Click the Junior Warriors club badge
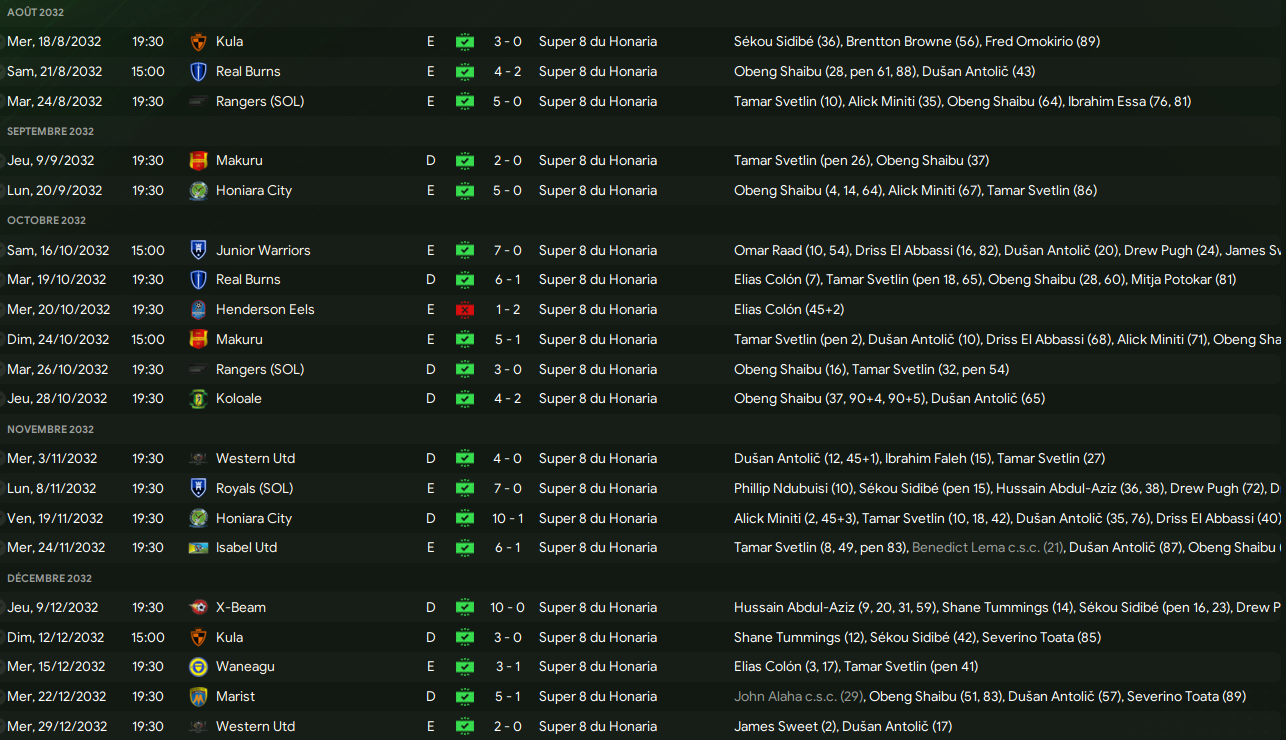1286x740 pixels. pyautogui.click(x=198, y=251)
